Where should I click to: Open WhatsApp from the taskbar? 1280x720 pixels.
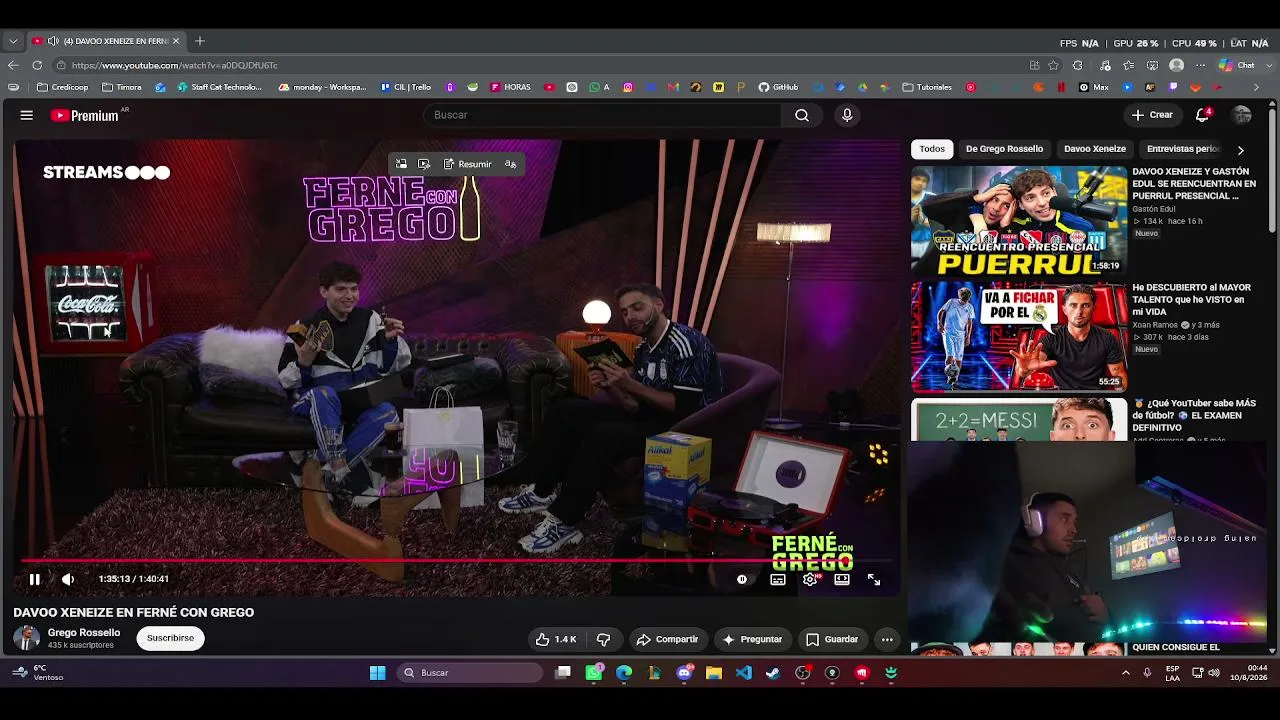click(x=594, y=673)
